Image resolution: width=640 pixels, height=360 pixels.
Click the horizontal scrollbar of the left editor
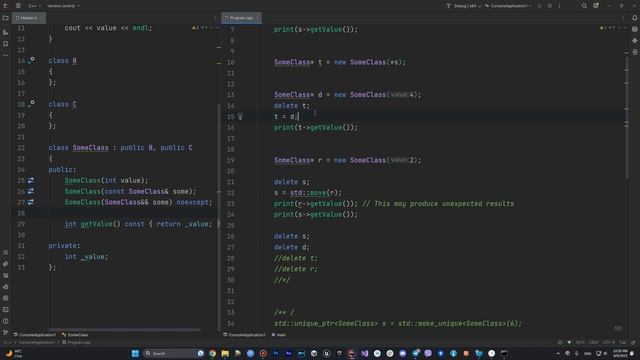coord(124,329)
